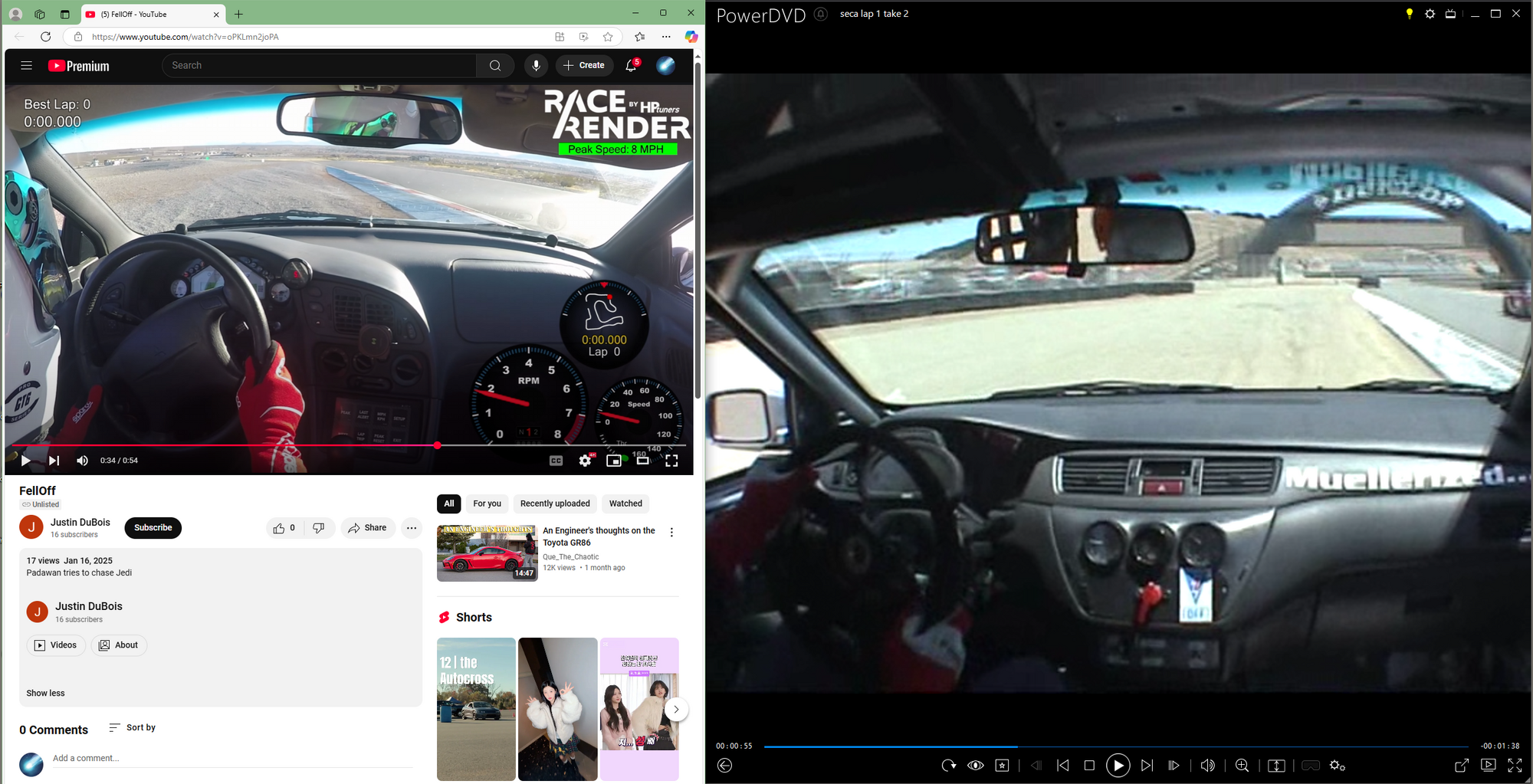
Task: Select the Watched filter chip
Action: click(626, 504)
